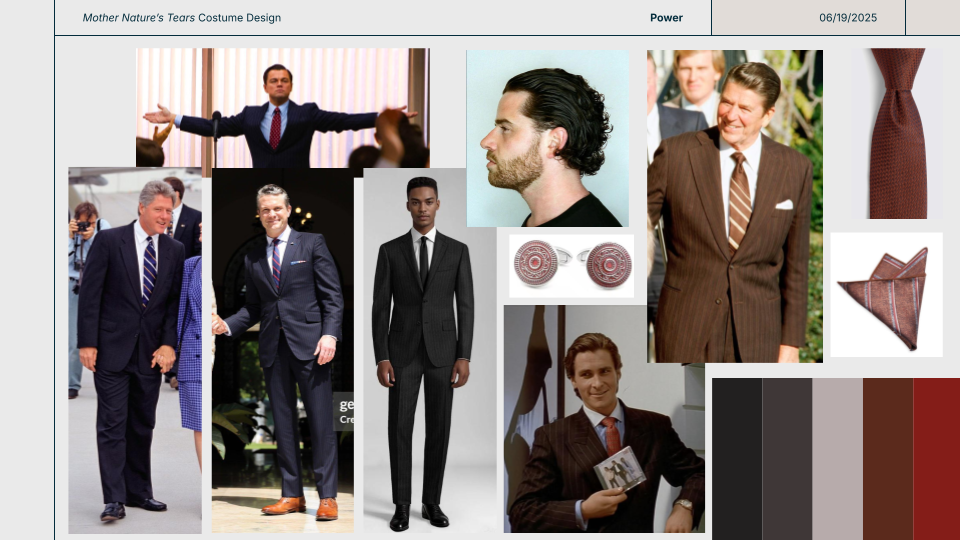Click the 06/19/2025 date field
The image size is (960, 540).
[846, 18]
